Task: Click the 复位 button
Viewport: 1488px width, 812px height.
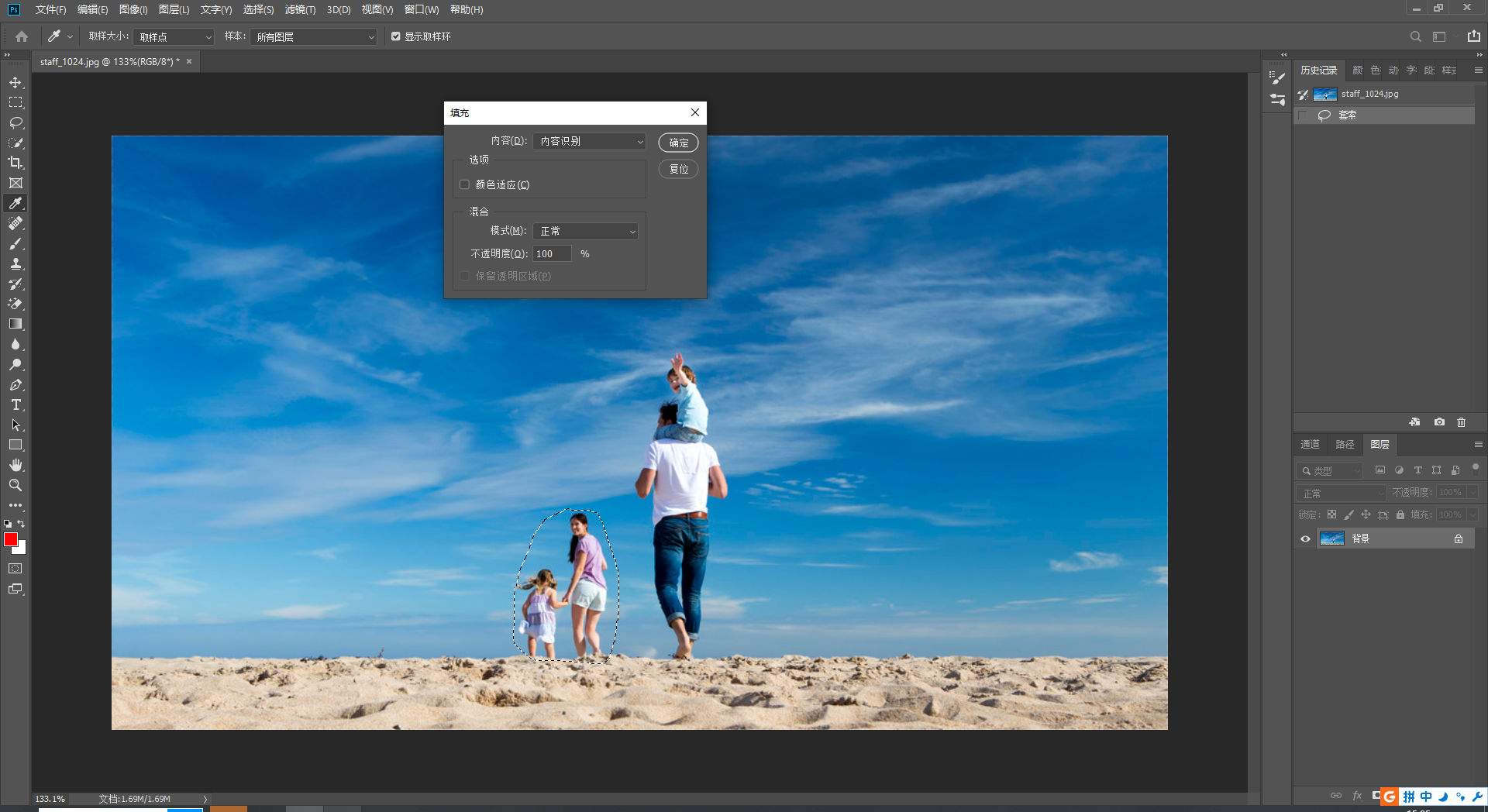Action: (x=678, y=169)
